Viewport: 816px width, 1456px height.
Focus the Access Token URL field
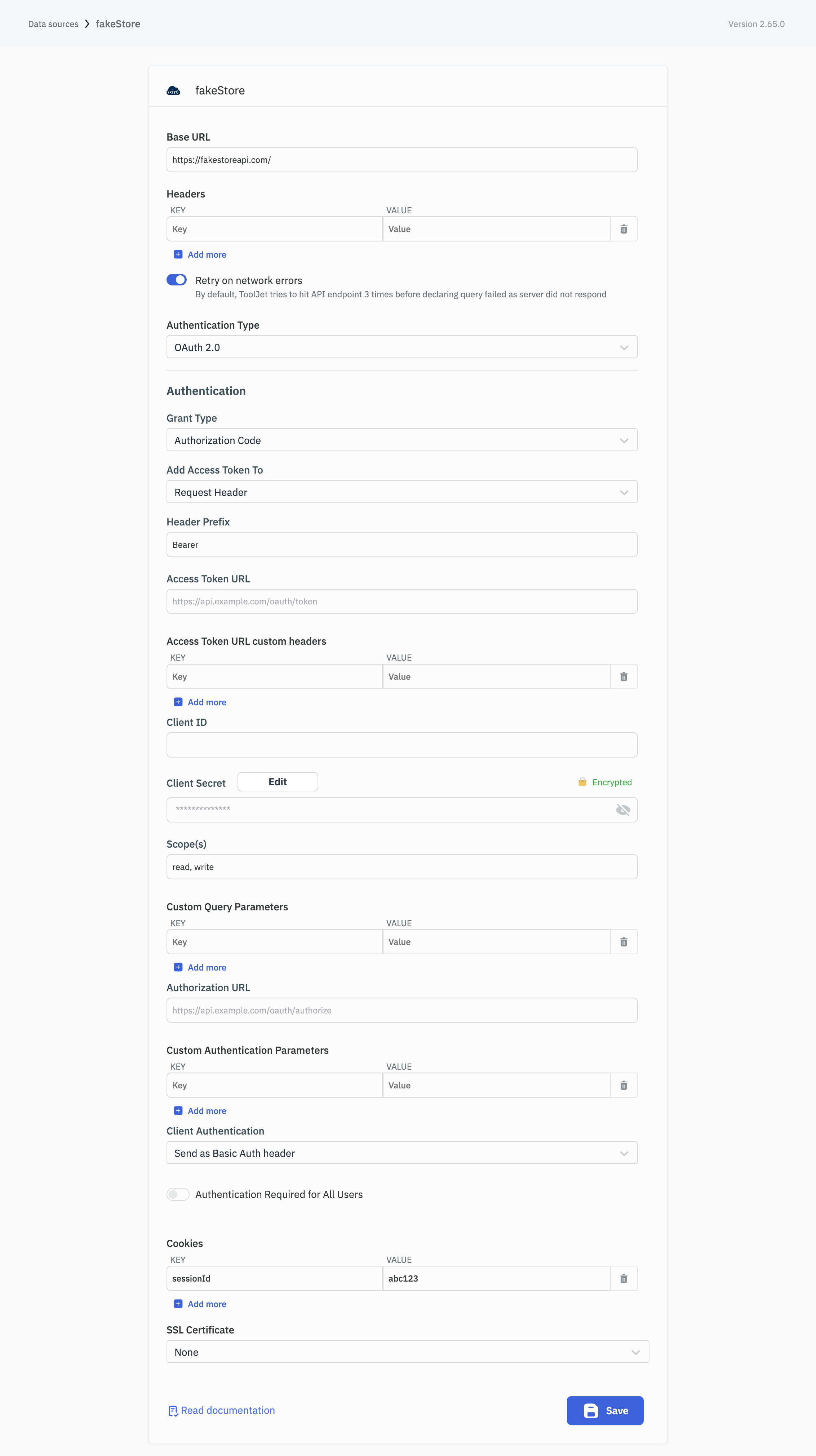click(x=402, y=602)
